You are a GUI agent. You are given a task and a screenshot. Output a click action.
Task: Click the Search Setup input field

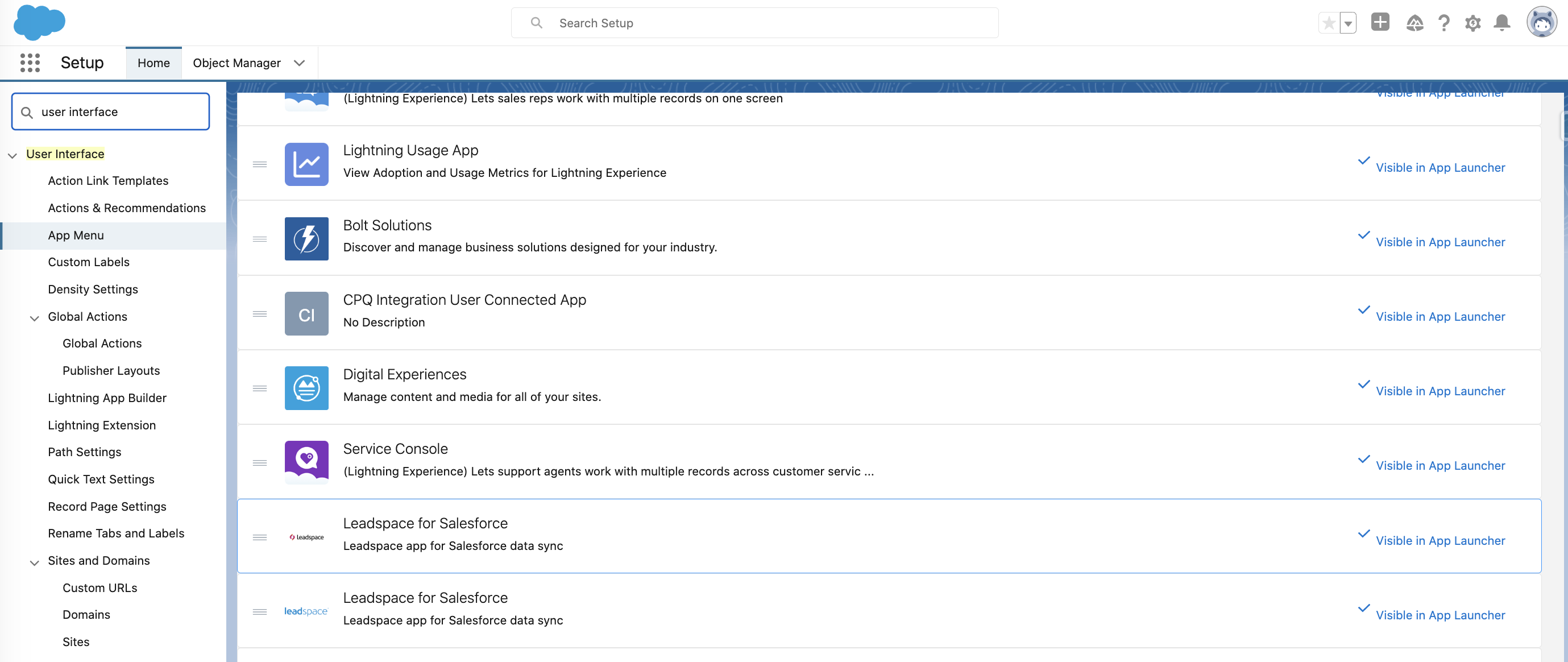tap(755, 23)
